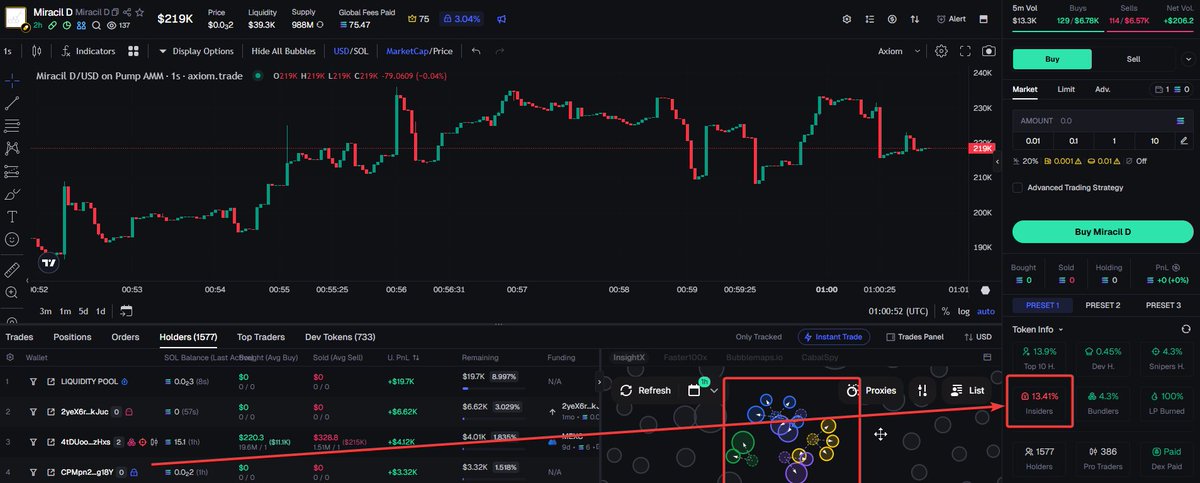Undo the last chart action
Image resolution: width=1200 pixels, height=483 pixels.
click(476, 51)
